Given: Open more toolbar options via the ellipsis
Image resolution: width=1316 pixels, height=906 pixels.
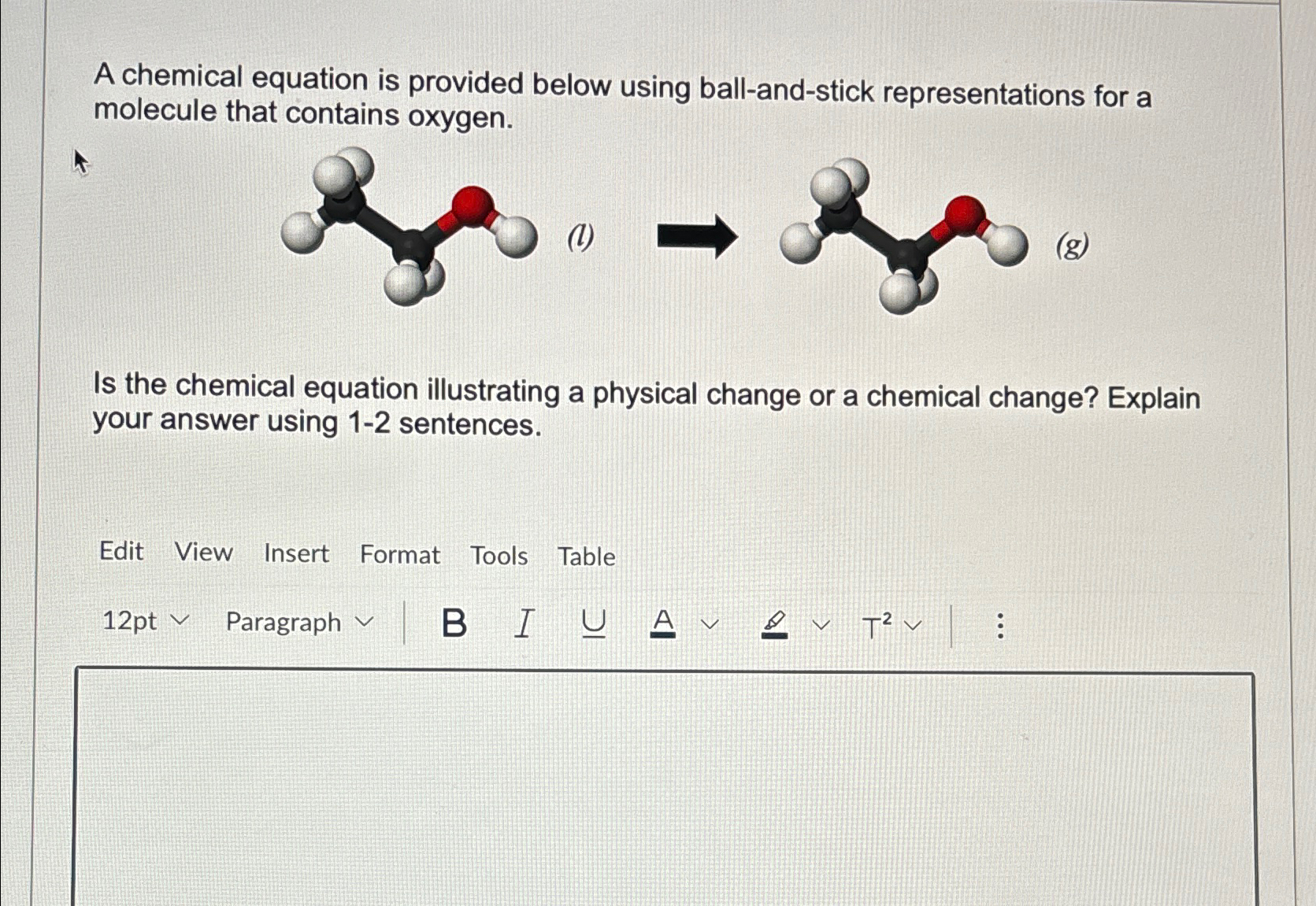Looking at the screenshot, I should [1000, 623].
